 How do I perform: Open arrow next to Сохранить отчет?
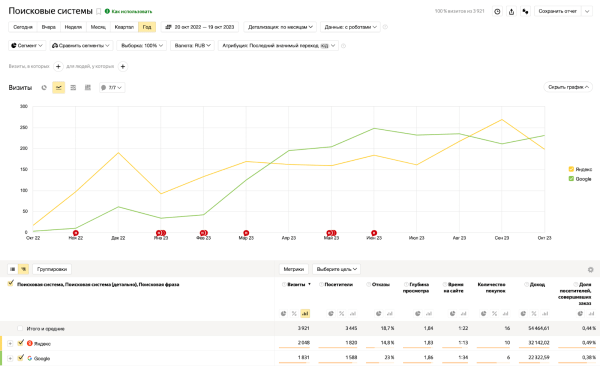pos(587,11)
